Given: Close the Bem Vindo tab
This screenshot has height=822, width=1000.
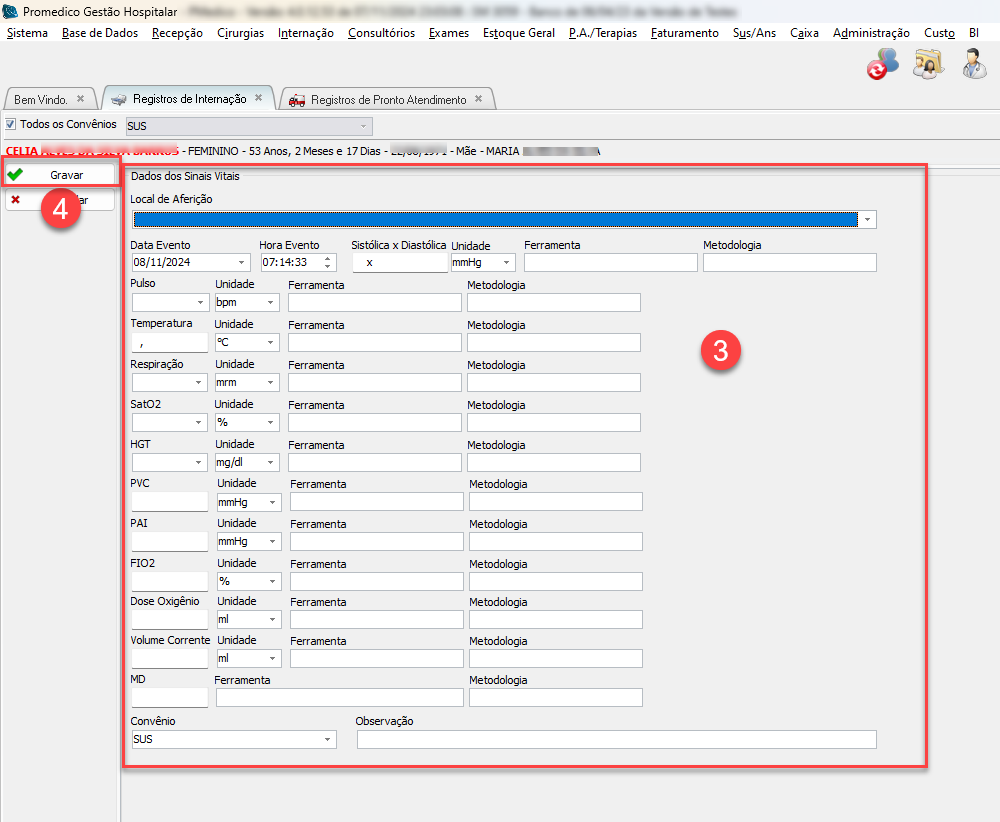Looking at the screenshot, I should (81, 99).
